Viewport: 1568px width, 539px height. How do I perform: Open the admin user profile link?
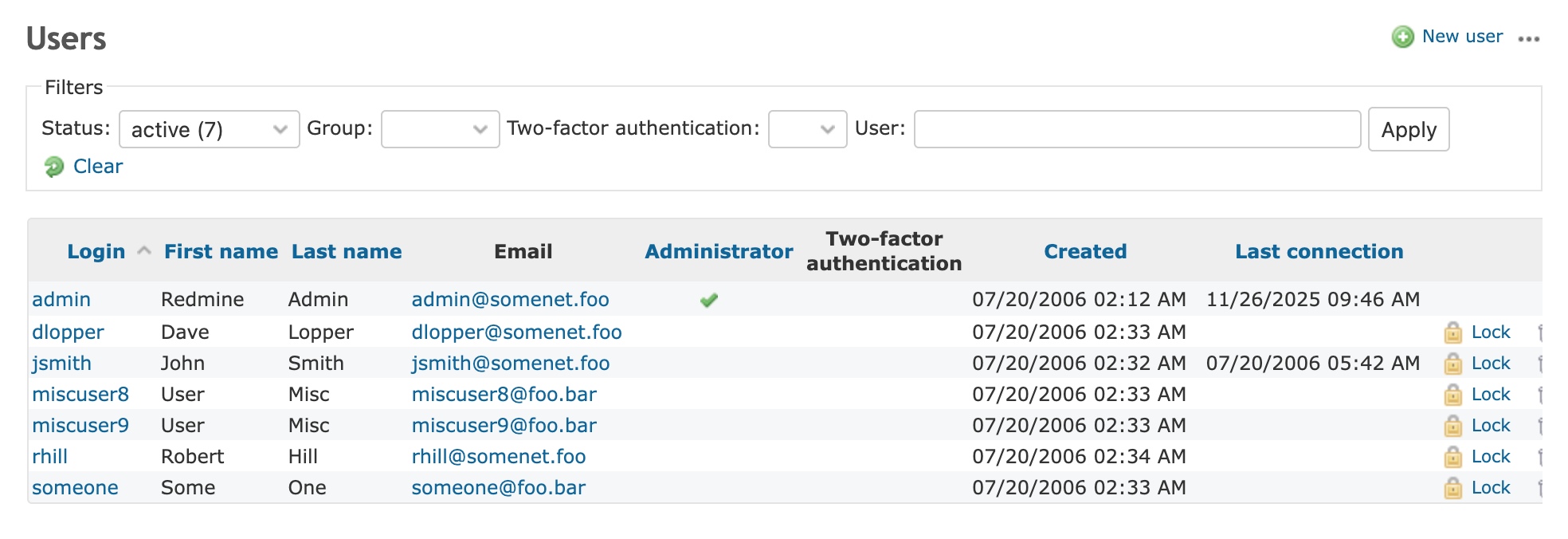tap(61, 300)
